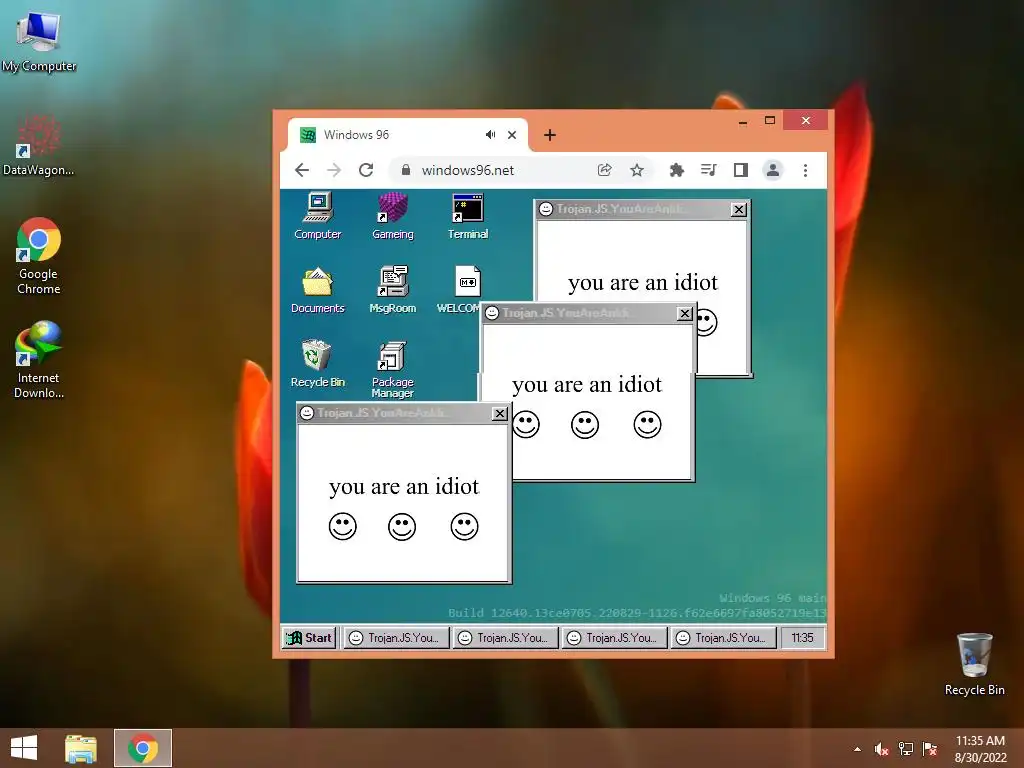Select third Trojan.JS taskbar button
Viewport: 1024px width, 768px height.
pyautogui.click(x=615, y=637)
